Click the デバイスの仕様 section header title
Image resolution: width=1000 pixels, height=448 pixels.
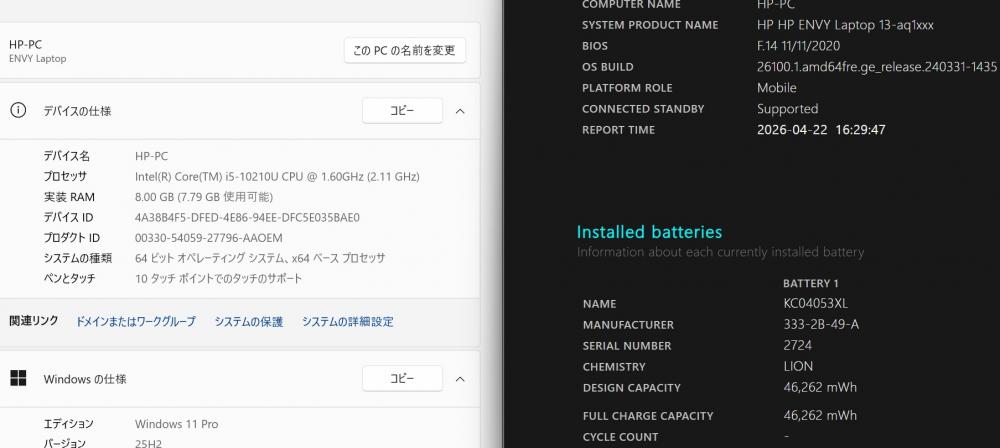(77, 111)
